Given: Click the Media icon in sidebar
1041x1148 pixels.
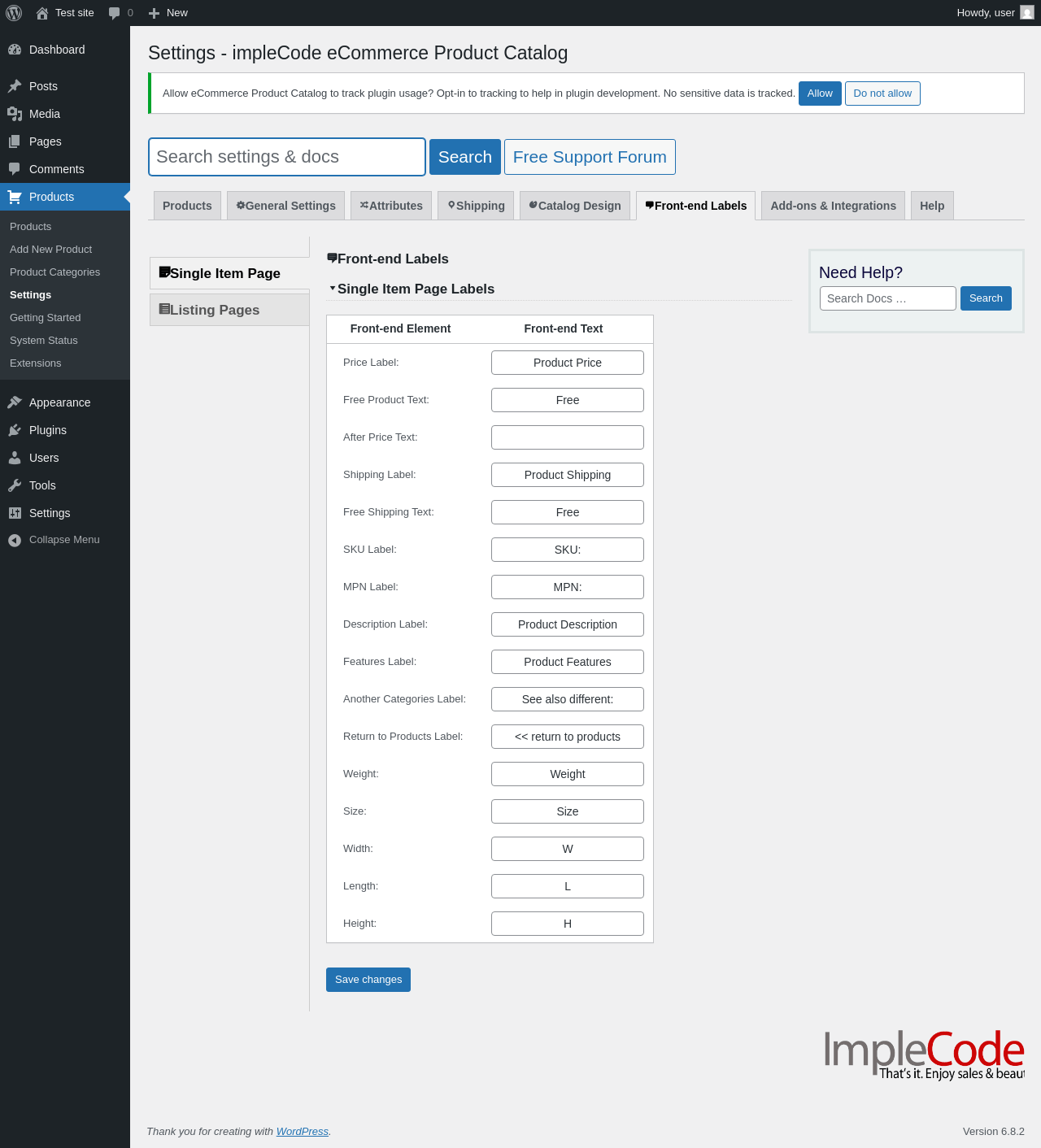Looking at the screenshot, I should [x=15, y=114].
